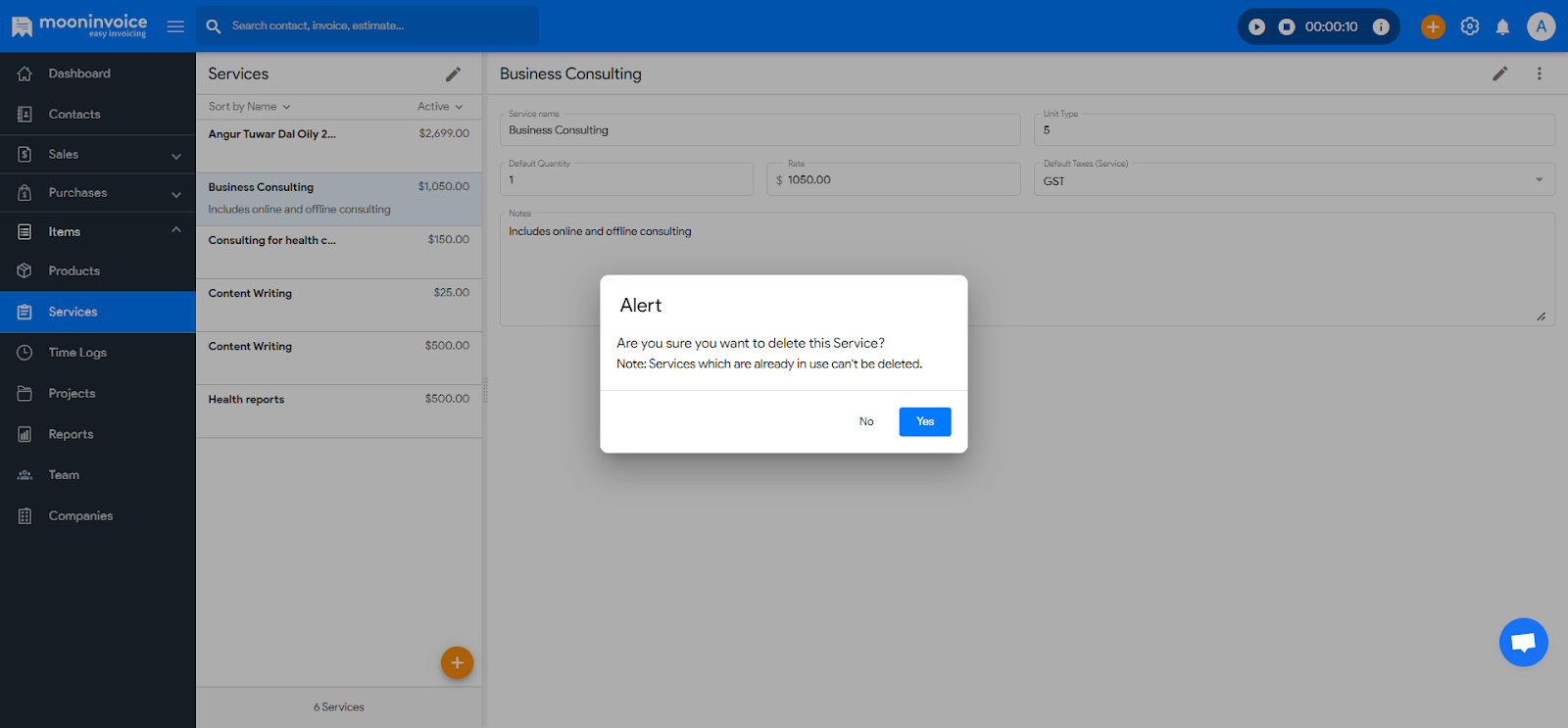Open the Sort by Name dropdown

click(250, 107)
